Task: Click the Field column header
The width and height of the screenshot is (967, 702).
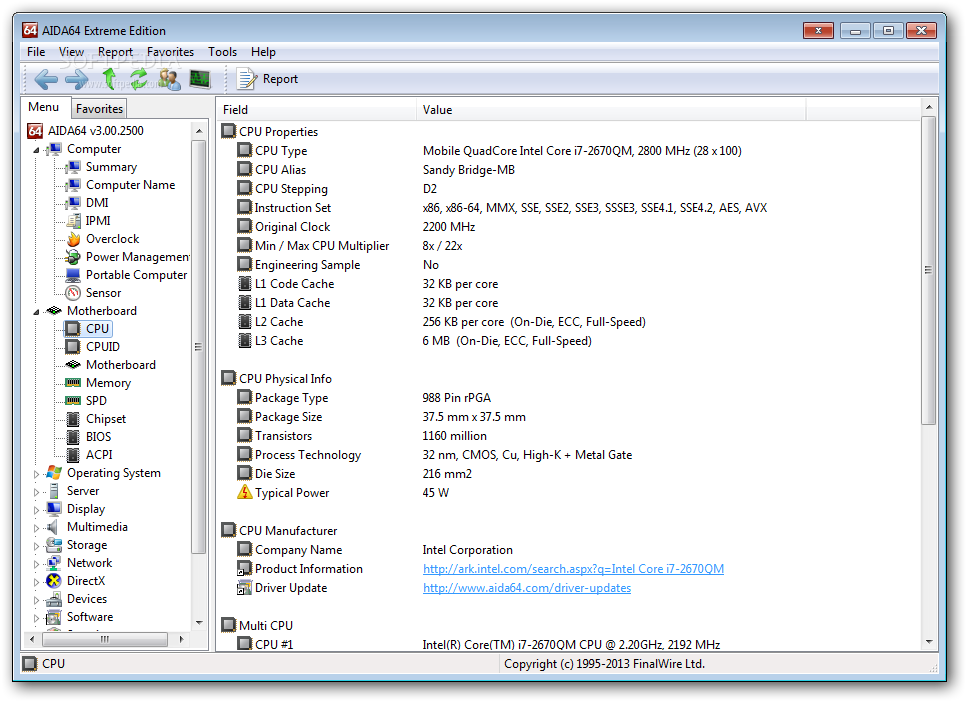Action: pyautogui.click(x=318, y=110)
